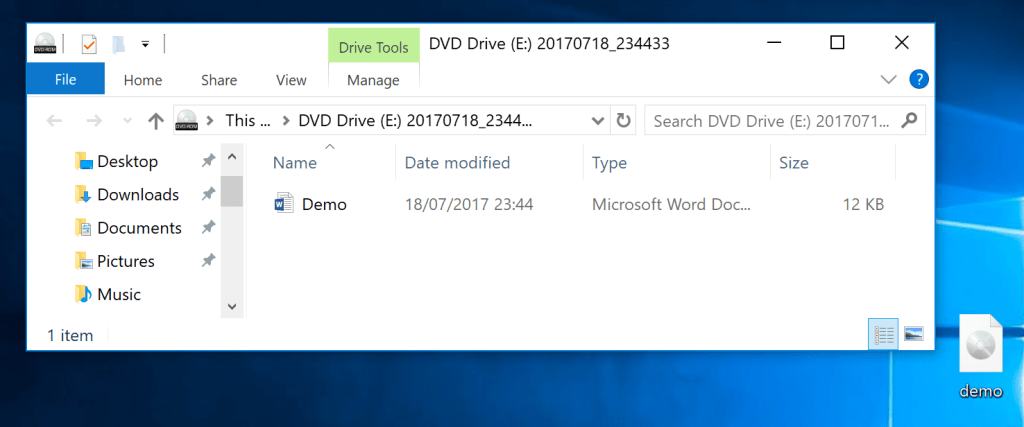
Task: Expand the address bar history dropdown
Action: tap(597, 121)
